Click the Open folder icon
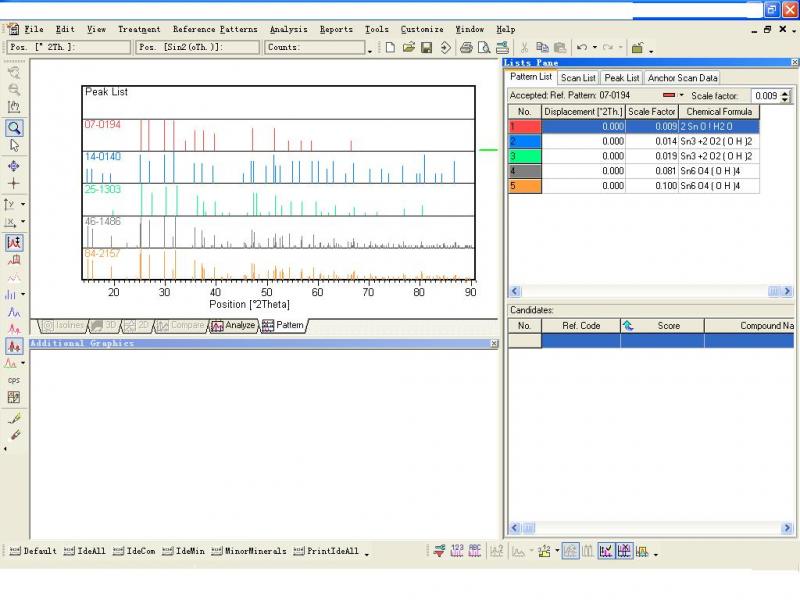 408,47
